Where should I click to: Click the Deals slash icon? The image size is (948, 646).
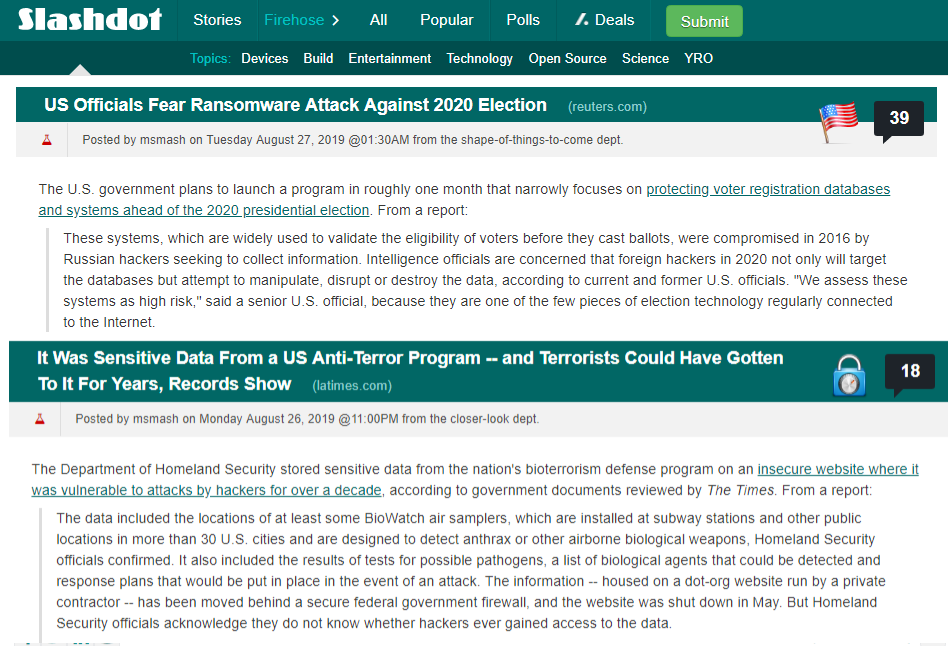tap(582, 20)
